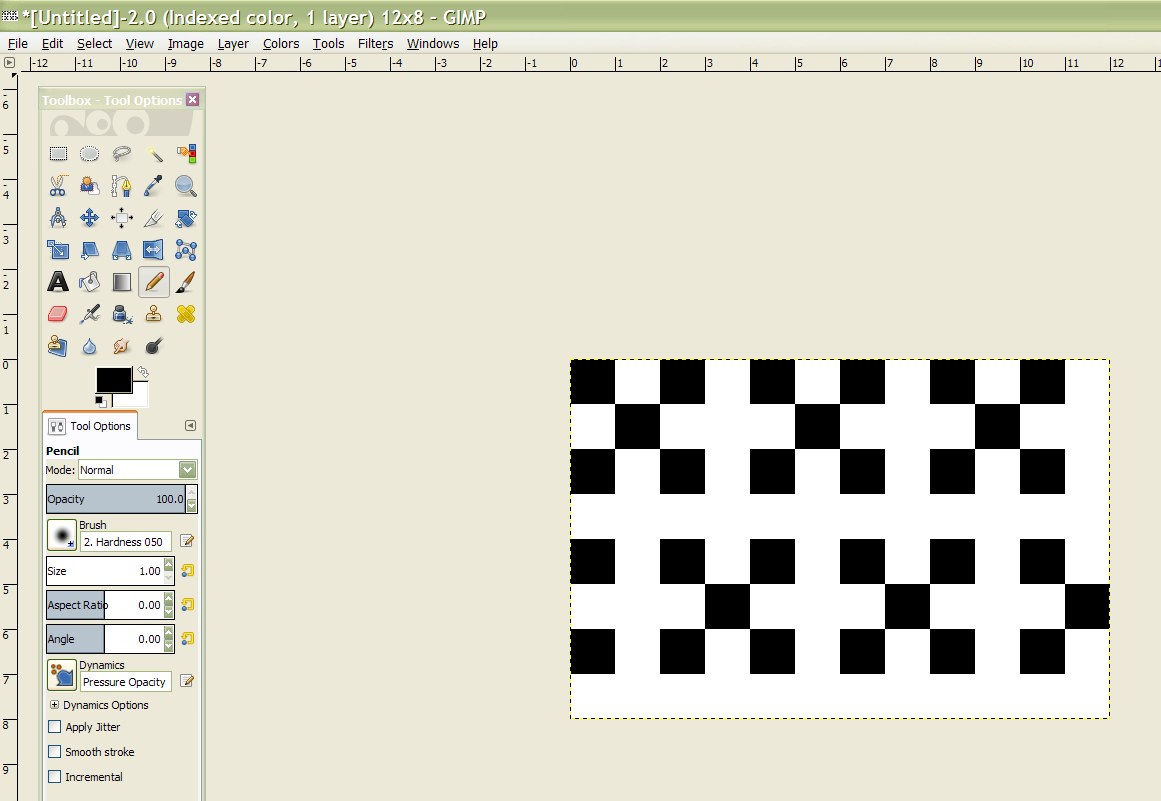
Task: Select the Bucket Fill tool
Action: pos(90,281)
